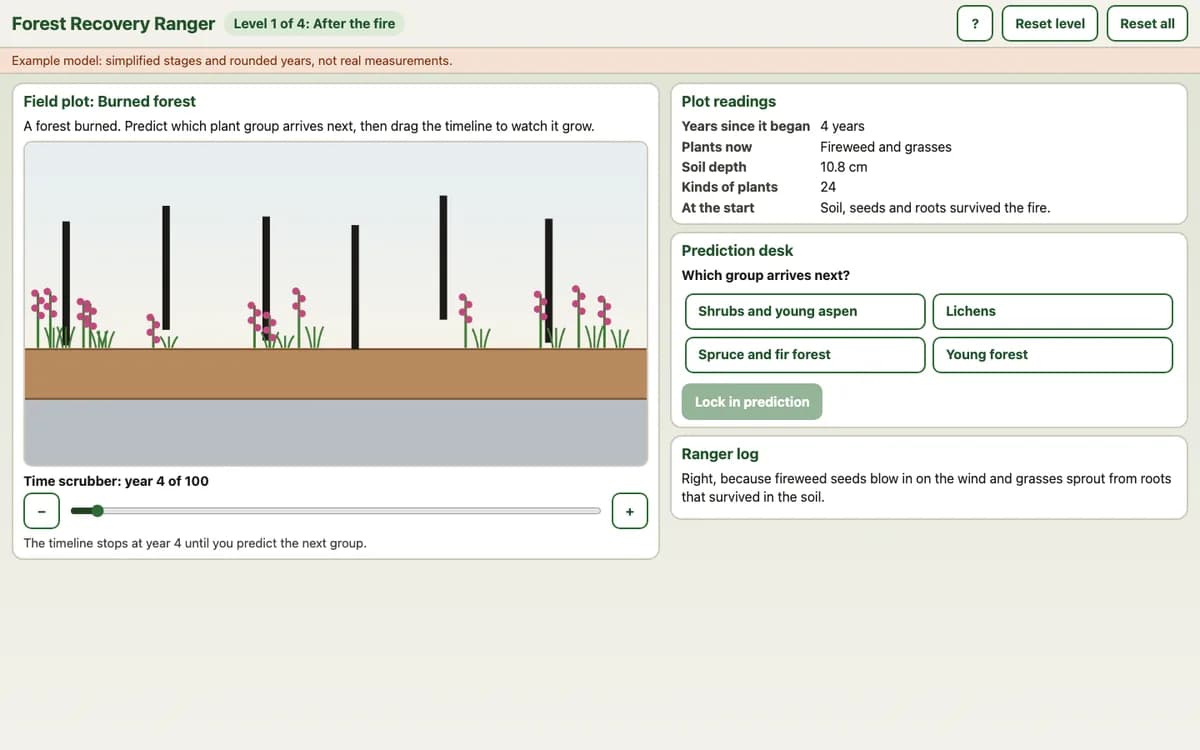Click the time scrubber slider handle
This screenshot has width=1200, height=750.
(x=97, y=511)
